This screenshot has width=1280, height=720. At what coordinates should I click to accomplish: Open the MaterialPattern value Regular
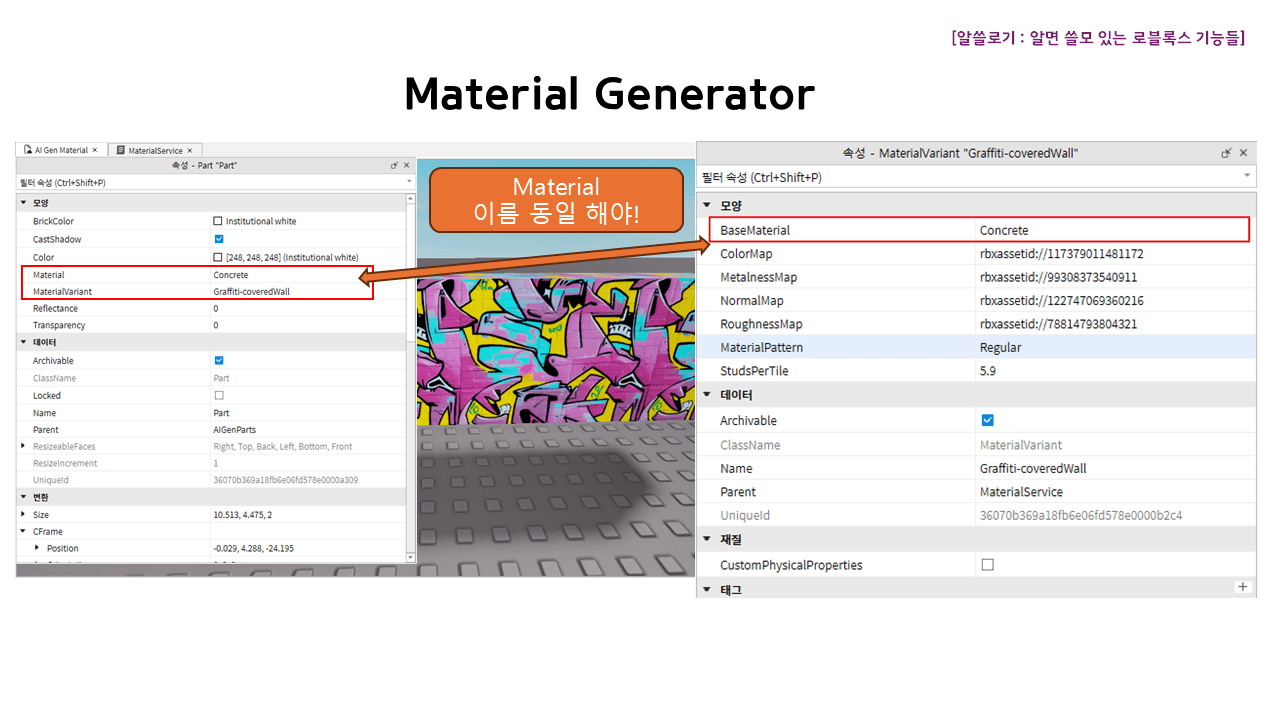(x=1000, y=347)
